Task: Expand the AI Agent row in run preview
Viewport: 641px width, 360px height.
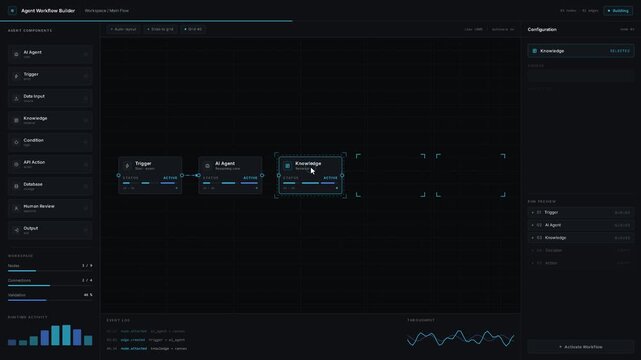Action: [580, 225]
